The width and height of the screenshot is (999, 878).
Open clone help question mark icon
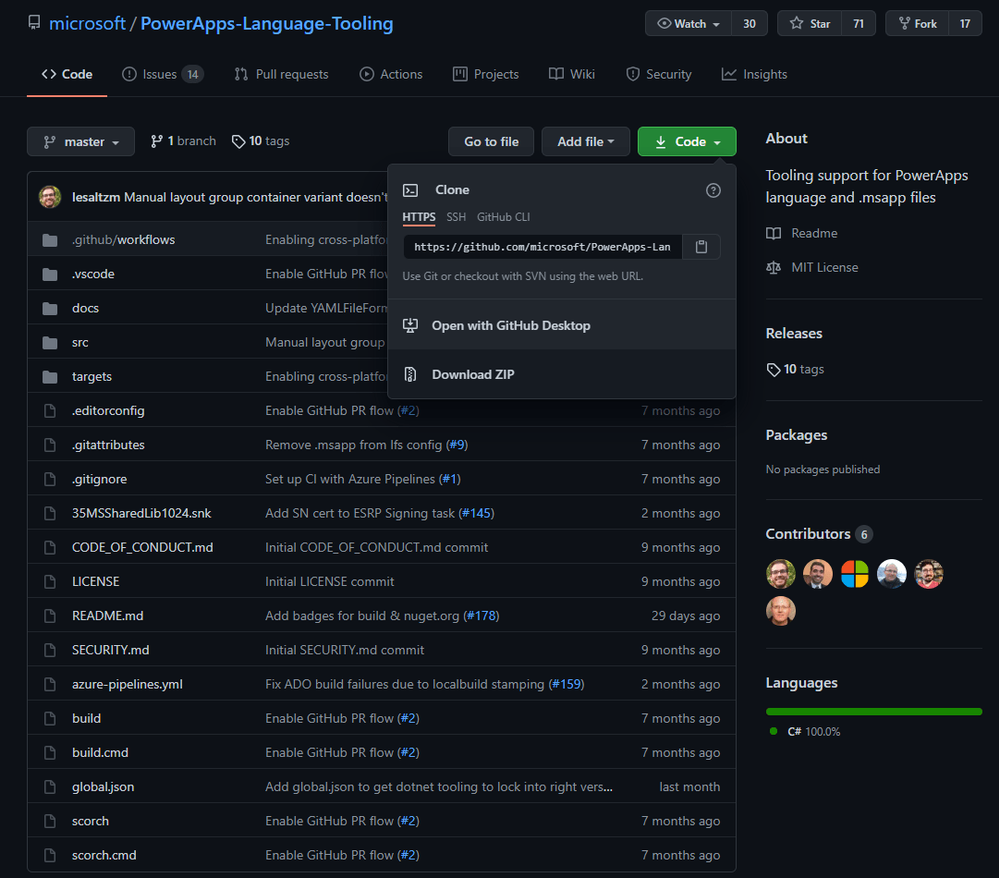click(x=713, y=190)
